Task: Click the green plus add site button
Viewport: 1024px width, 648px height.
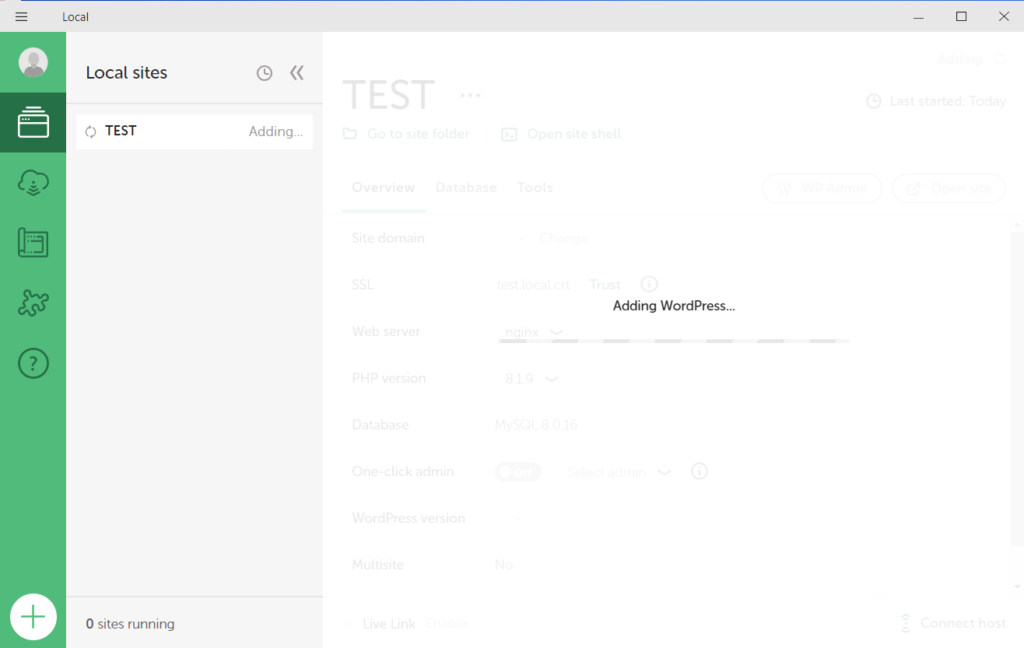Action: 33,616
